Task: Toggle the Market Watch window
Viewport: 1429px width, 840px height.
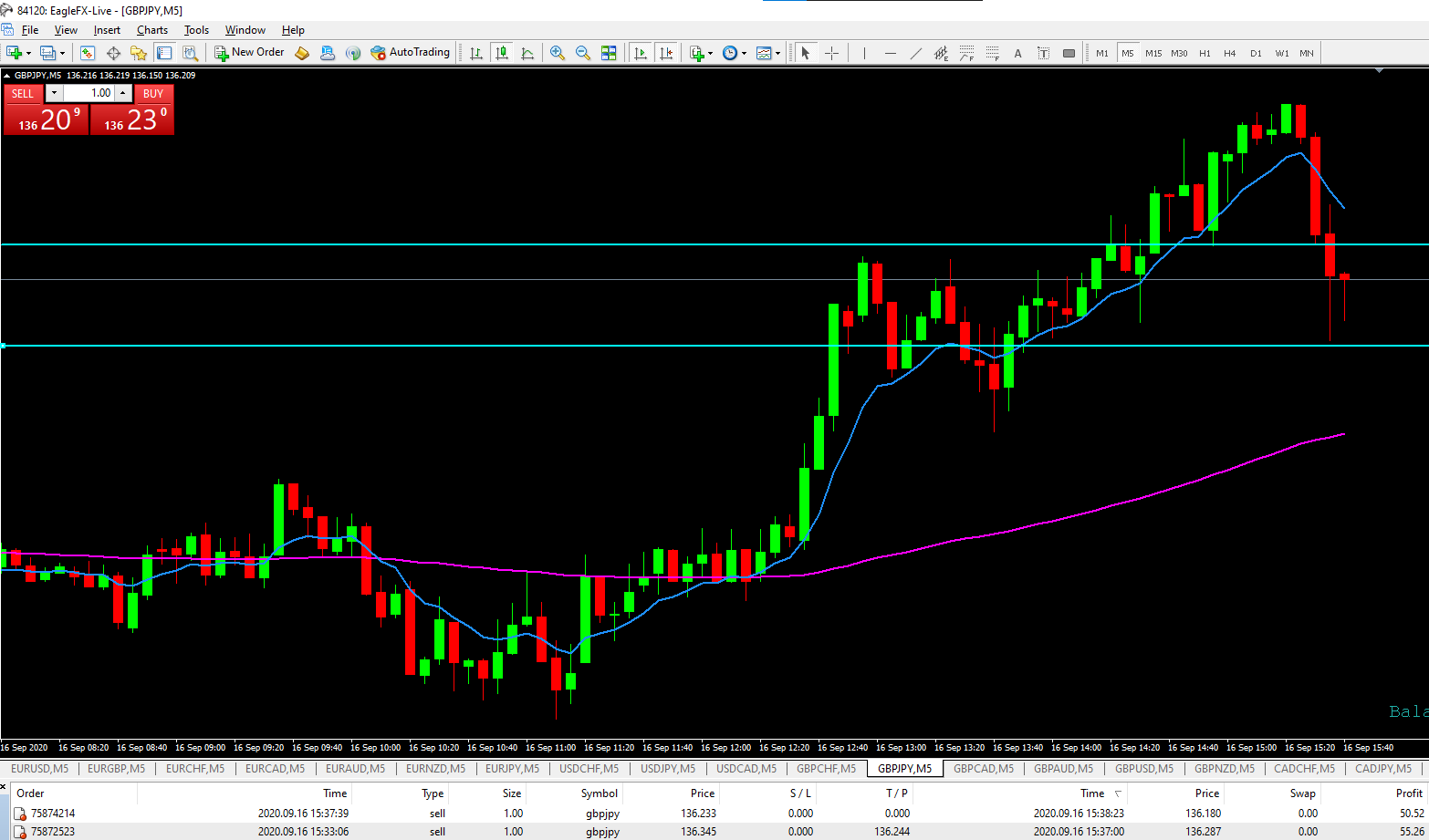Action: pos(88,53)
